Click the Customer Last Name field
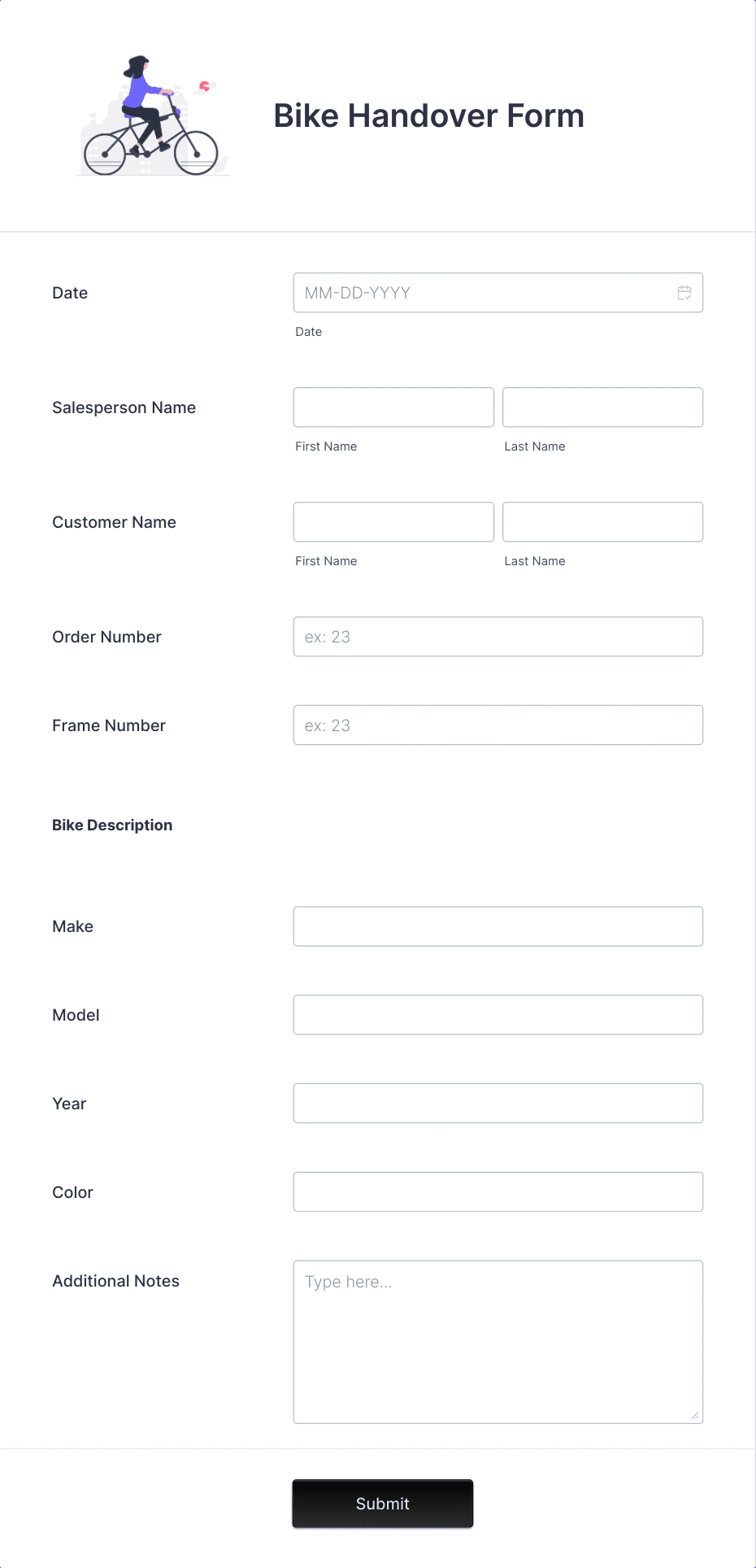Image resolution: width=756 pixels, height=1568 pixels. 602,521
